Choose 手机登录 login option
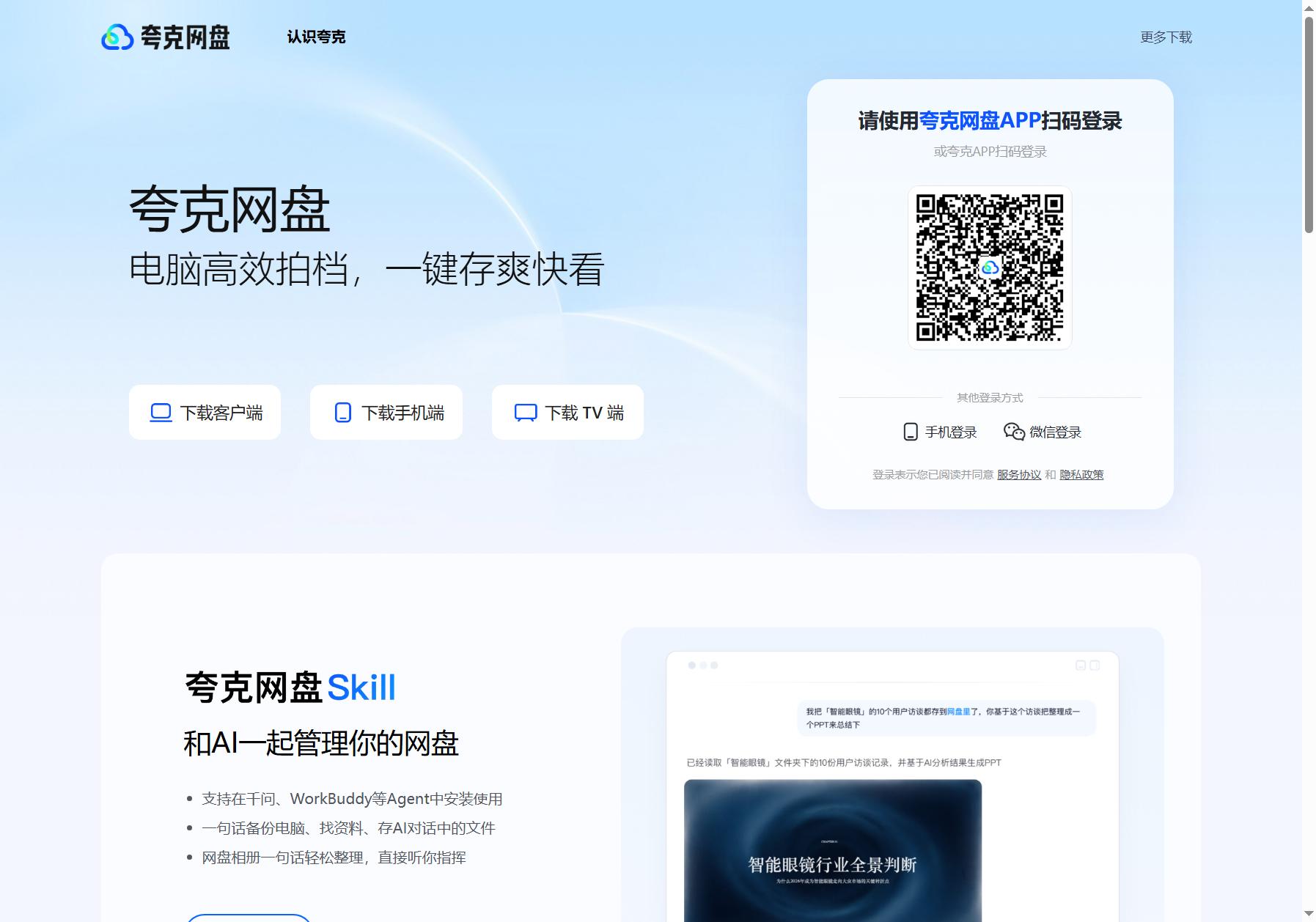 pos(941,432)
